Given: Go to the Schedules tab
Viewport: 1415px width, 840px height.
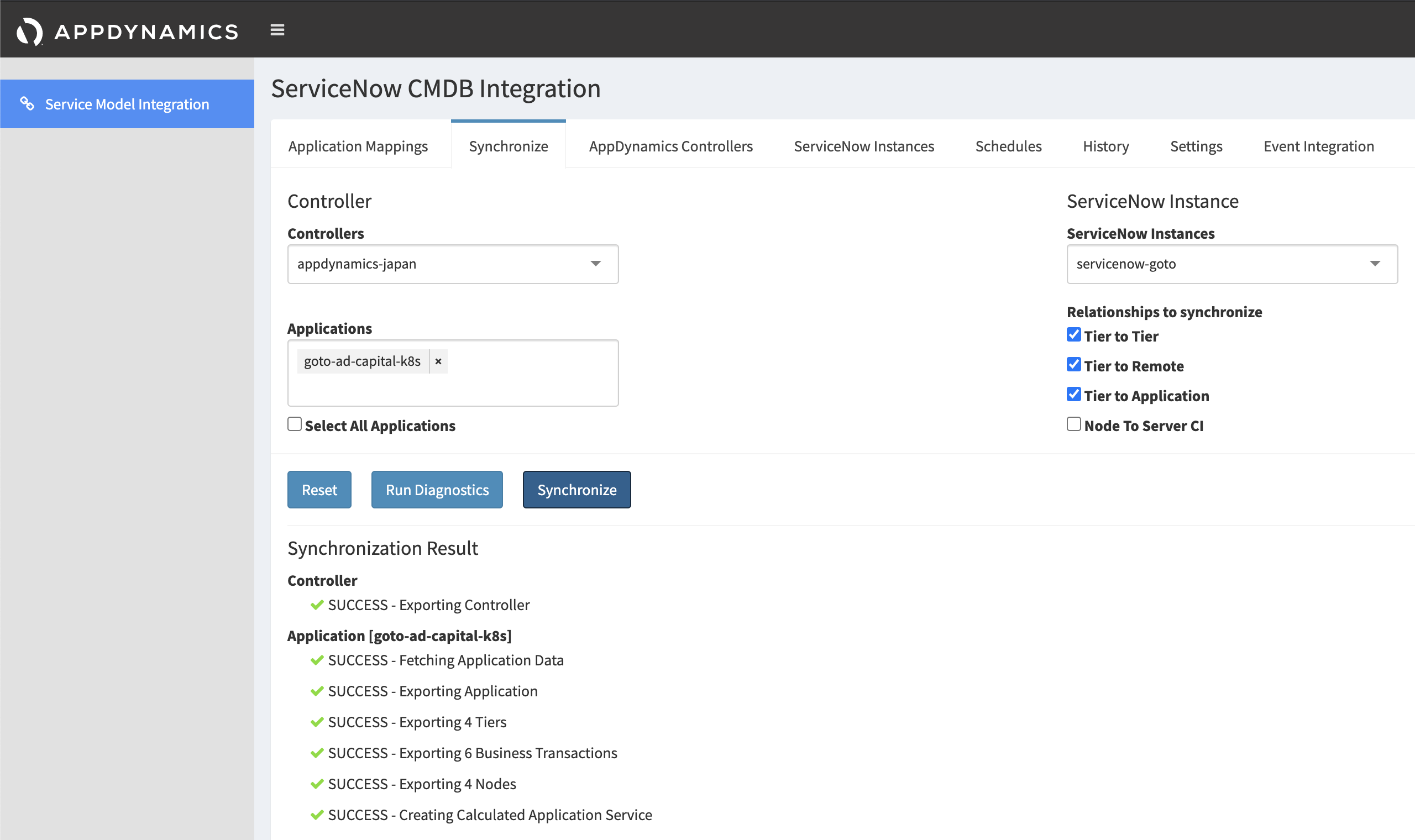Looking at the screenshot, I should (x=1008, y=146).
